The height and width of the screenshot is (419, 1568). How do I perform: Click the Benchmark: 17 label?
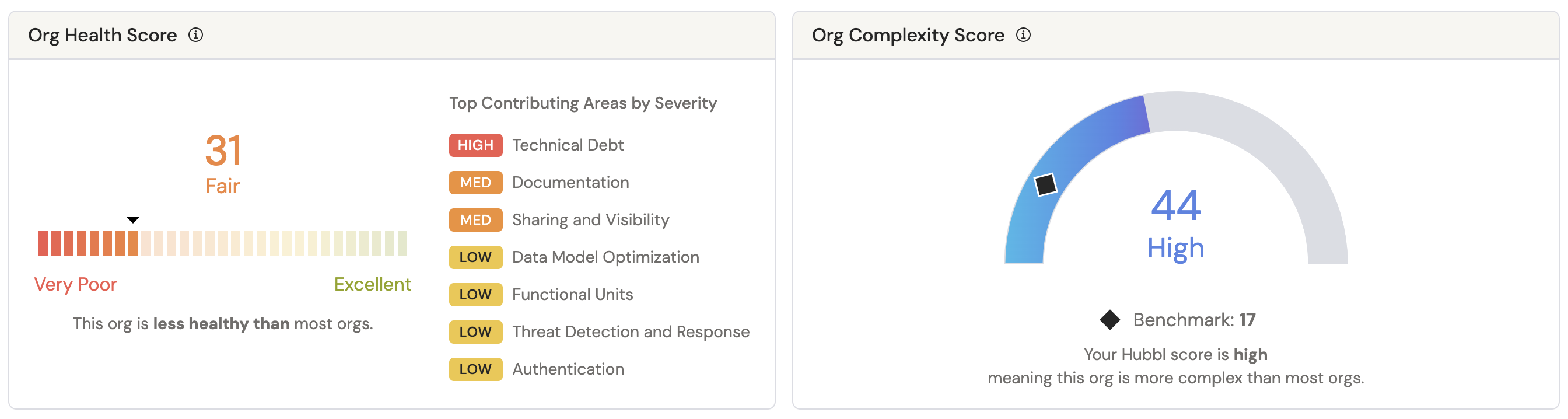1193,320
